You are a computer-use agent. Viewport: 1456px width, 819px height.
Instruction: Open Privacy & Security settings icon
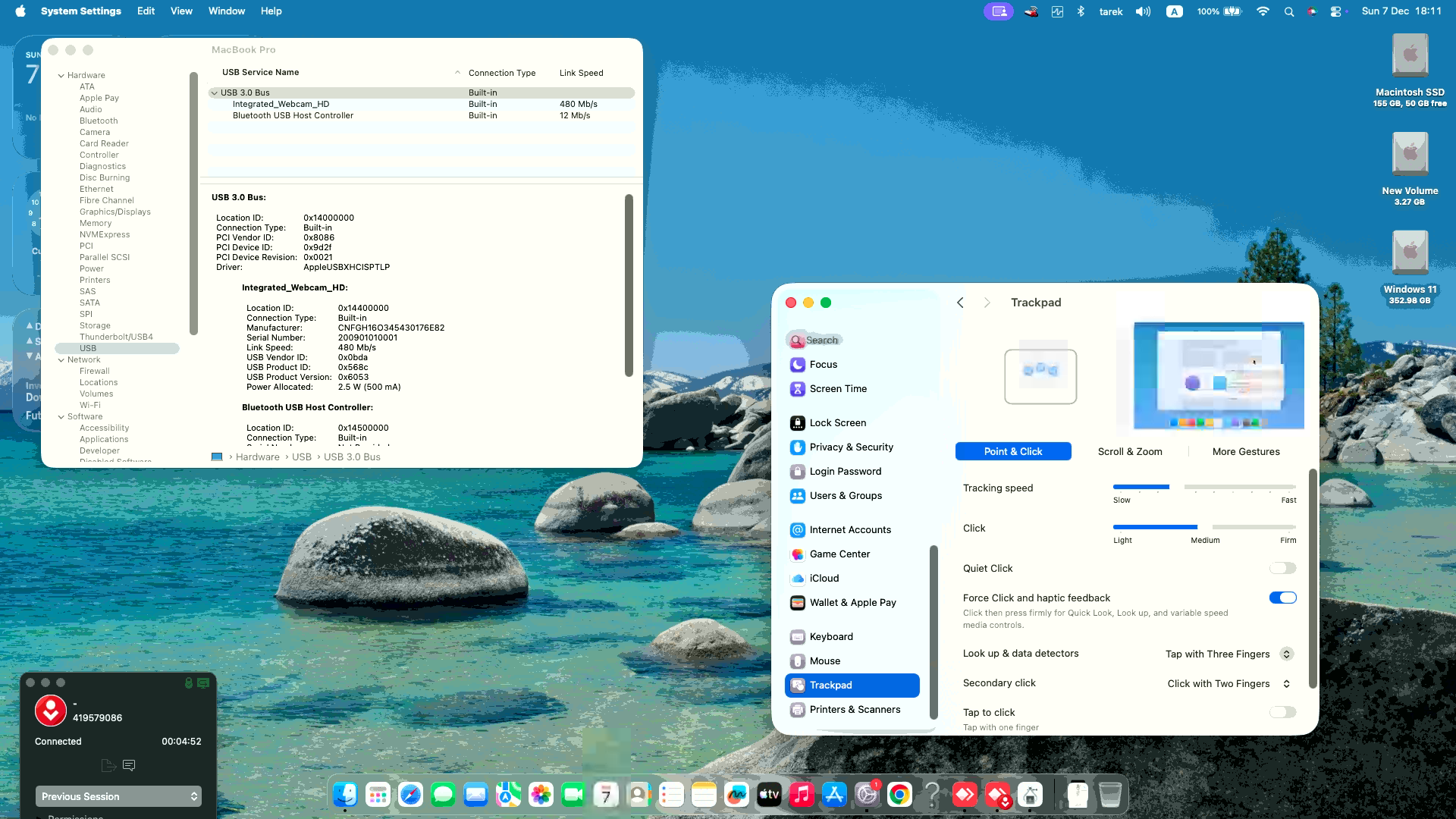(797, 447)
